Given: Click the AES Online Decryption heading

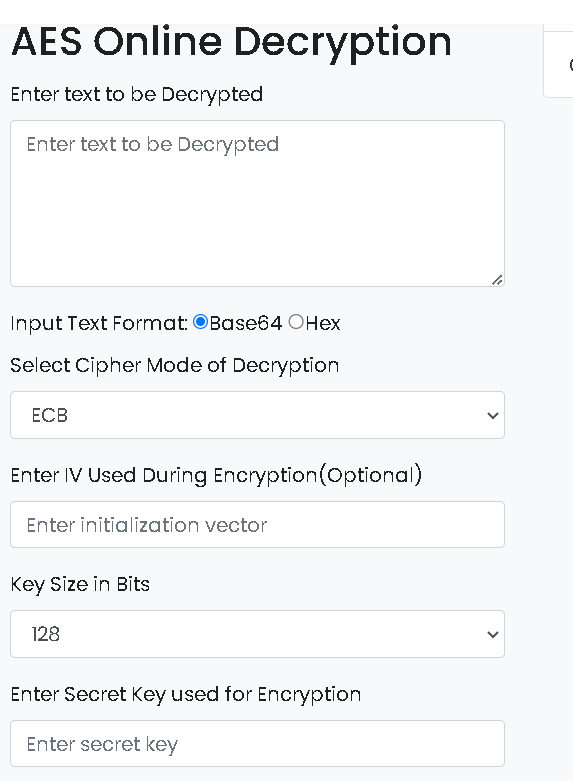Looking at the screenshot, I should tap(232, 42).
